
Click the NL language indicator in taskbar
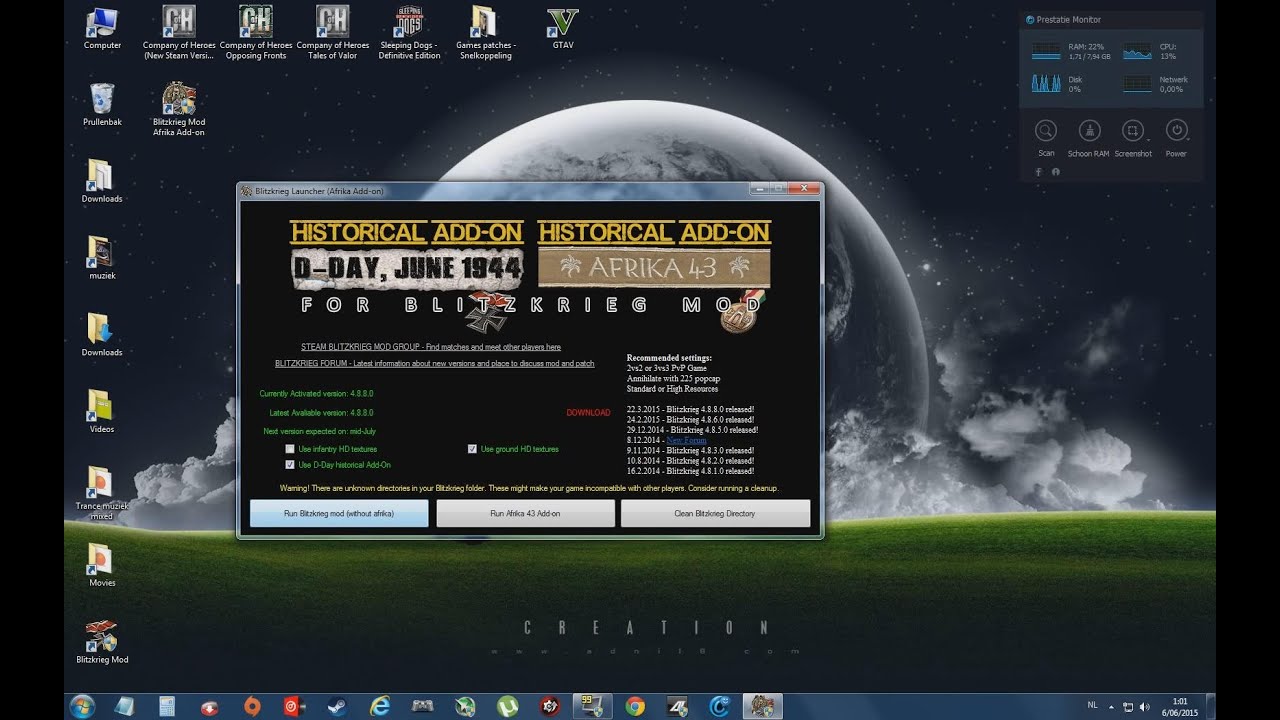(1092, 705)
